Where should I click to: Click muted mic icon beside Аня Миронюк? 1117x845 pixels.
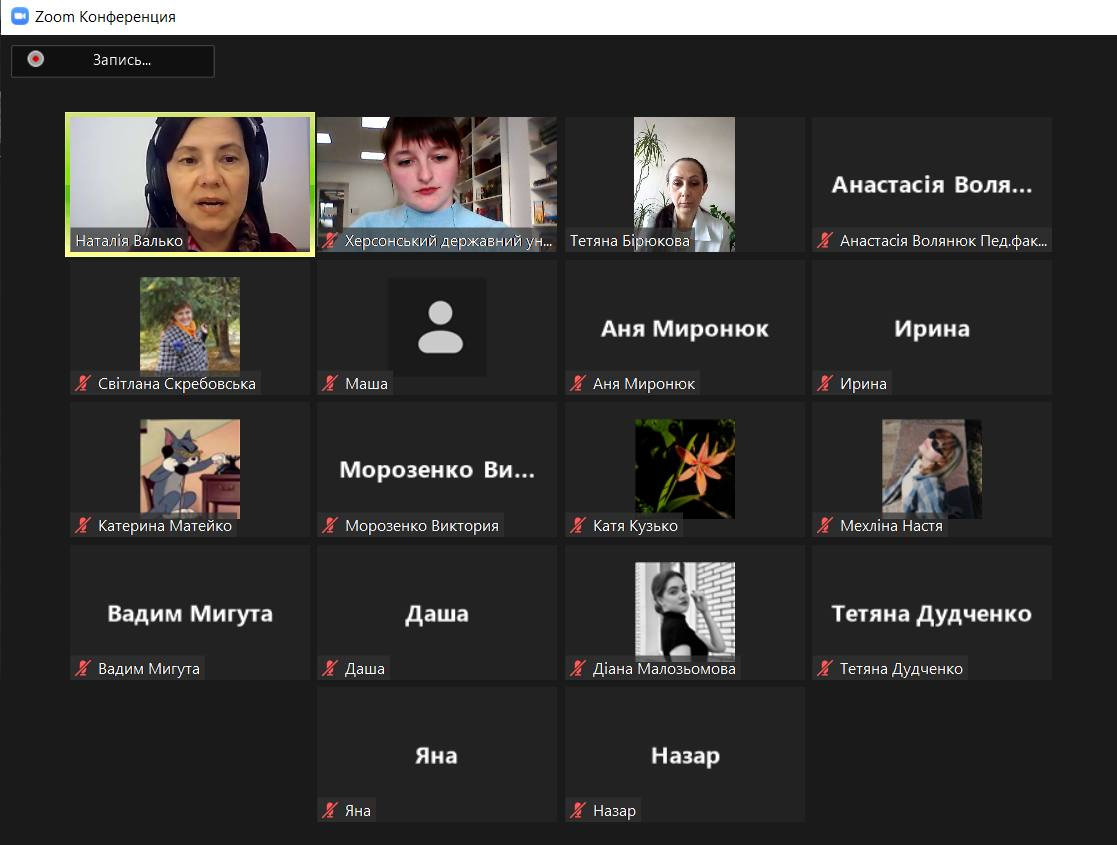pos(577,383)
